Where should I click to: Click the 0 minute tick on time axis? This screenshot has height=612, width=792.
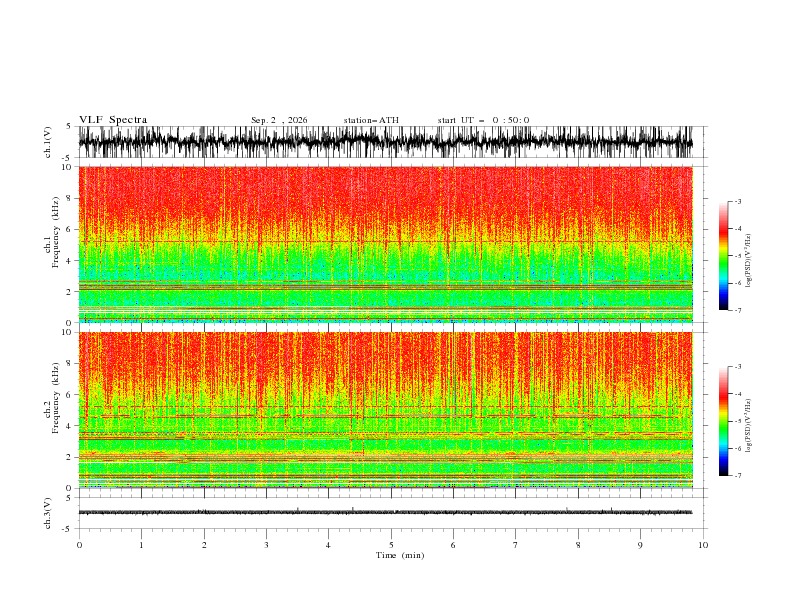[79, 545]
